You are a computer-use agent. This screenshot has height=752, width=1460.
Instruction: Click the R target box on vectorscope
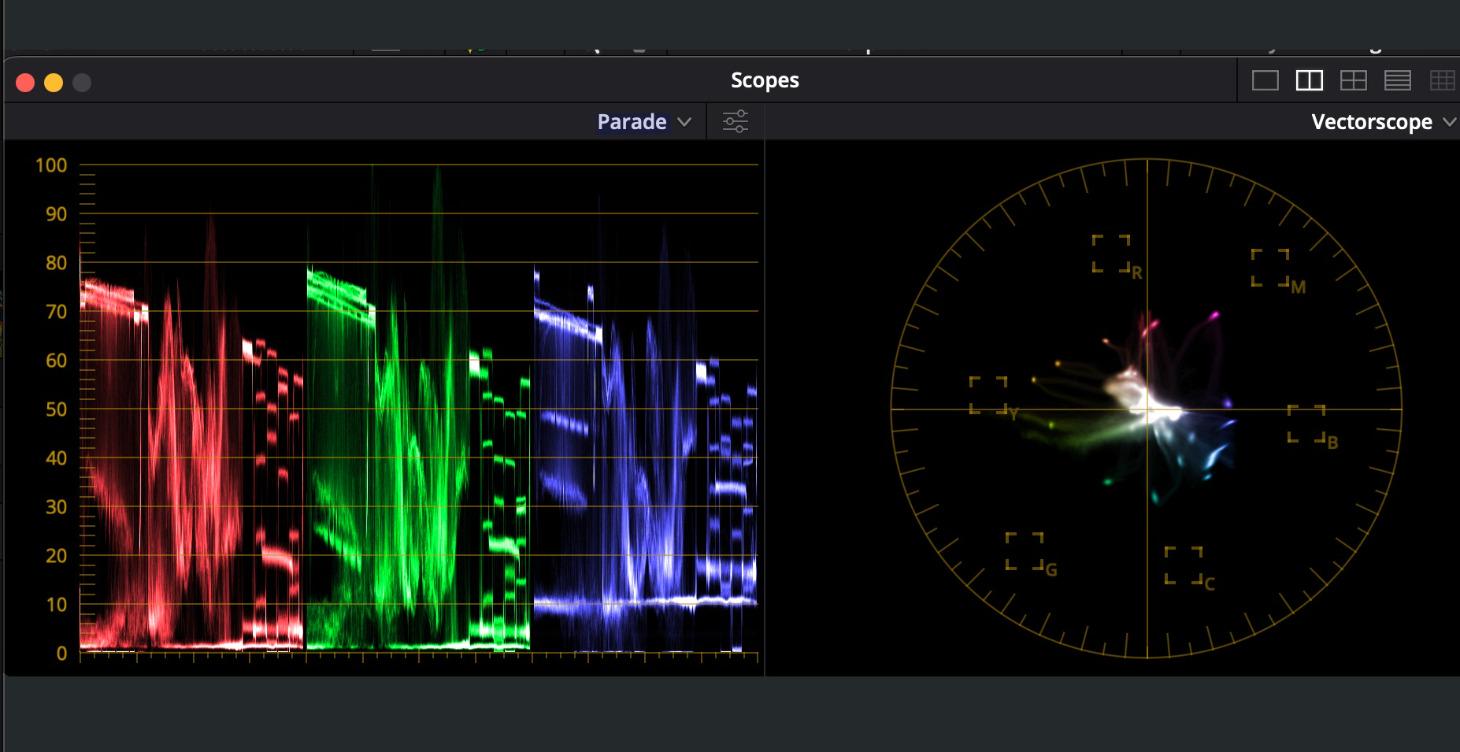(x=1111, y=254)
